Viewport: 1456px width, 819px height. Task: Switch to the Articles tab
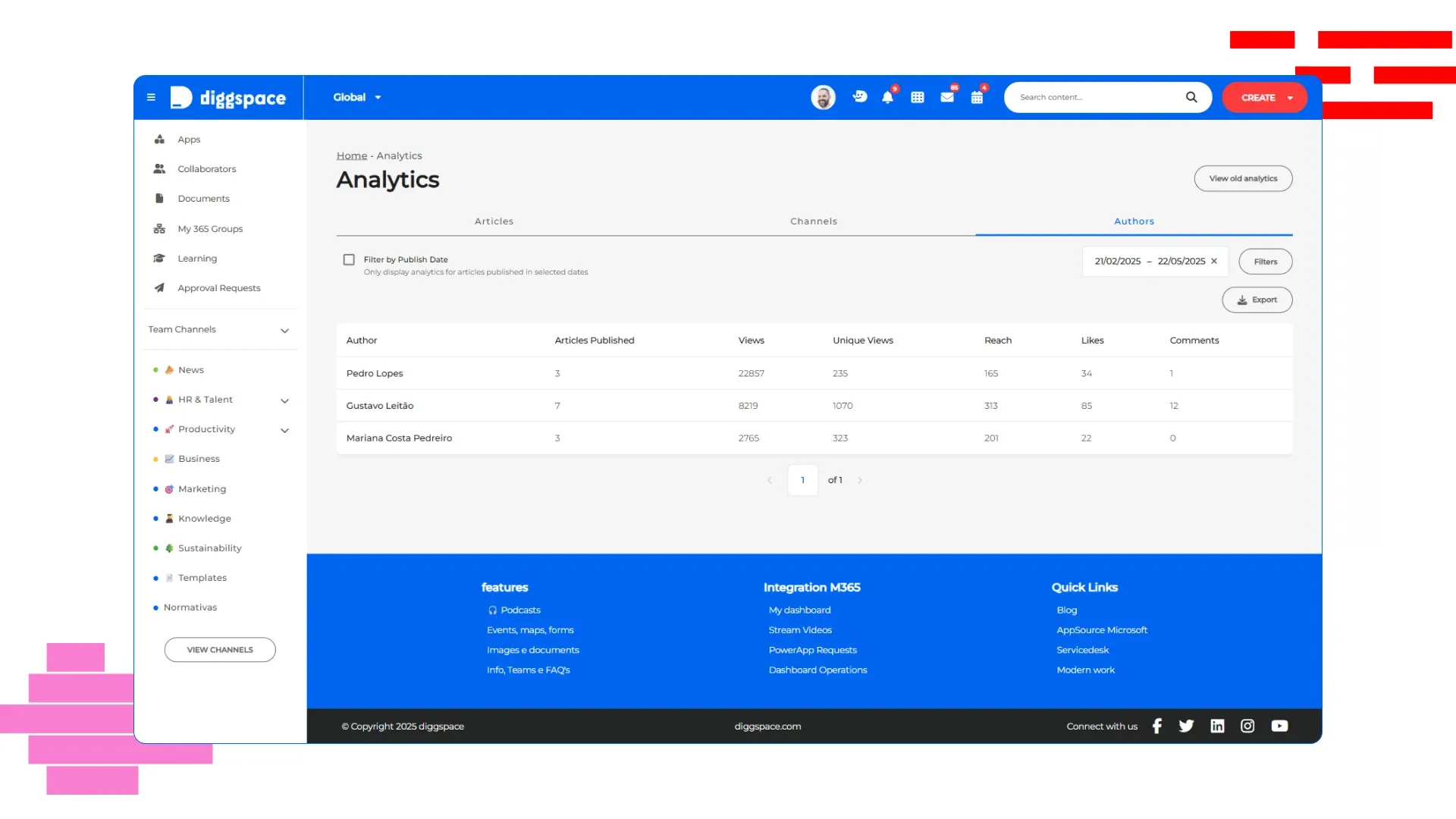click(x=494, y=221)
